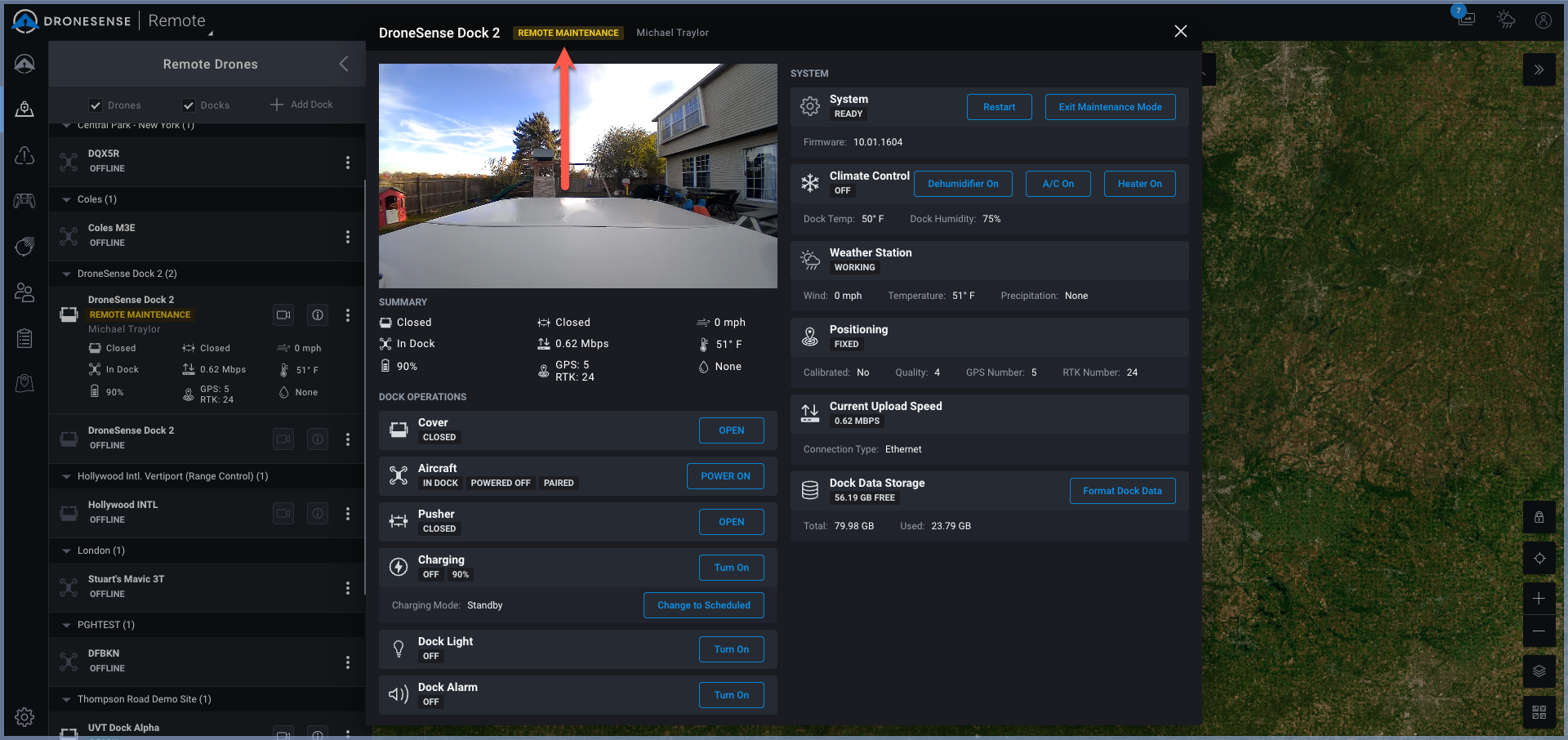The image size is (1568, 740).
Task: Click Exit Maintenance Mode
Action: coord(1111,107)
